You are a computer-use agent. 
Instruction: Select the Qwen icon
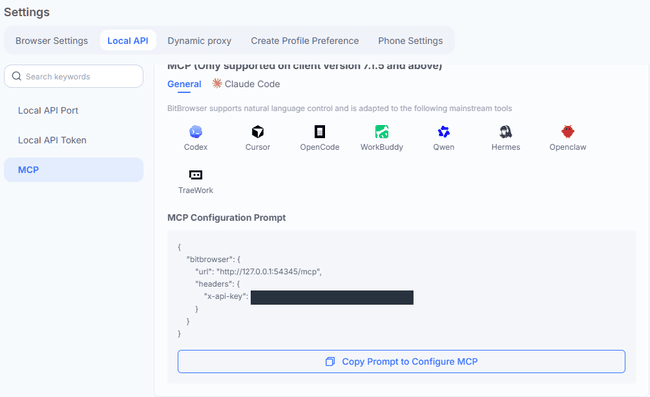point(444,132)
